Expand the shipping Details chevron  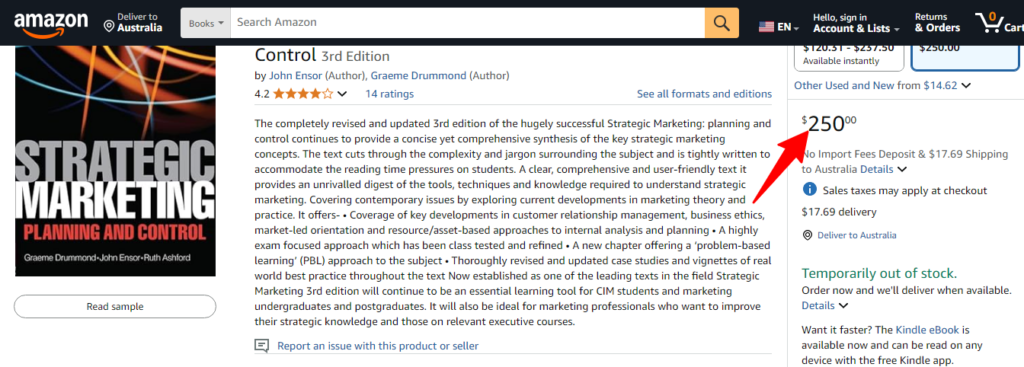click(902, 170)
